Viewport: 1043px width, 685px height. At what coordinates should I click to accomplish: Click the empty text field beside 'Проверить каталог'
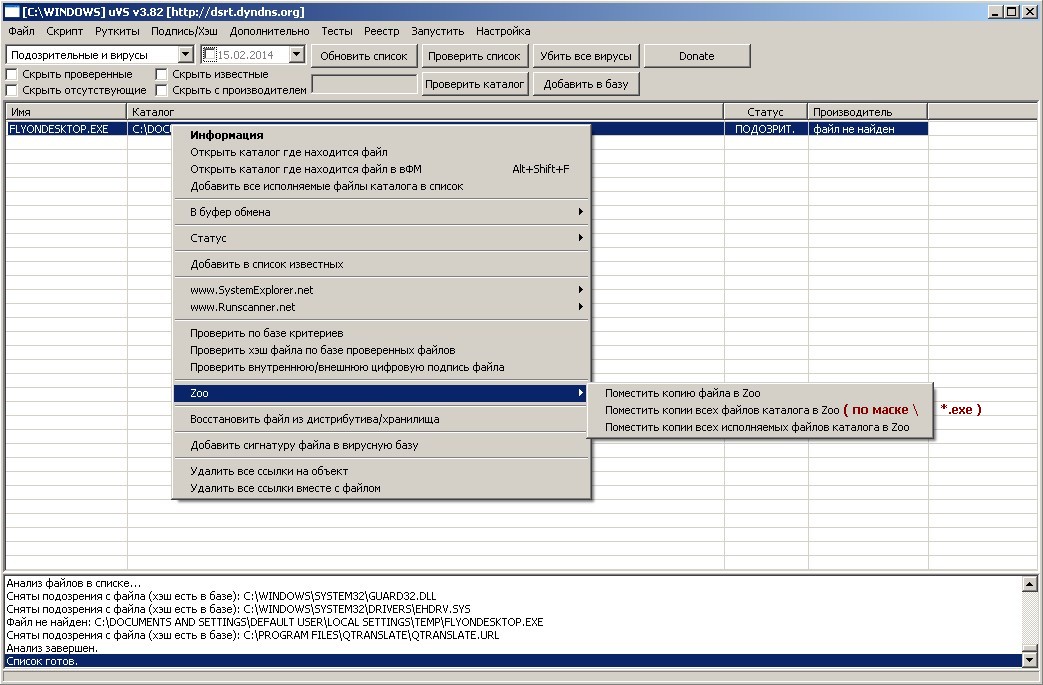click(364, 84)
